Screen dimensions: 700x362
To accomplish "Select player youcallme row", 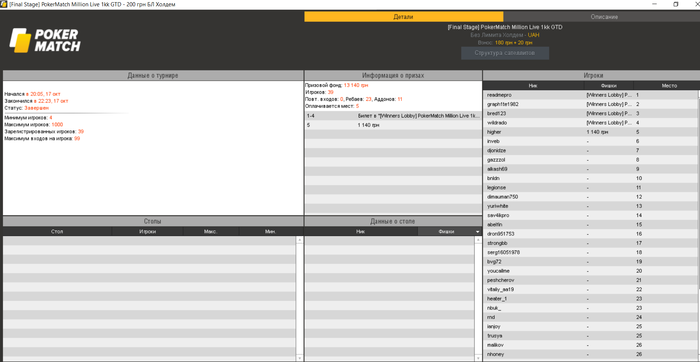I will (x=589, y=271).
